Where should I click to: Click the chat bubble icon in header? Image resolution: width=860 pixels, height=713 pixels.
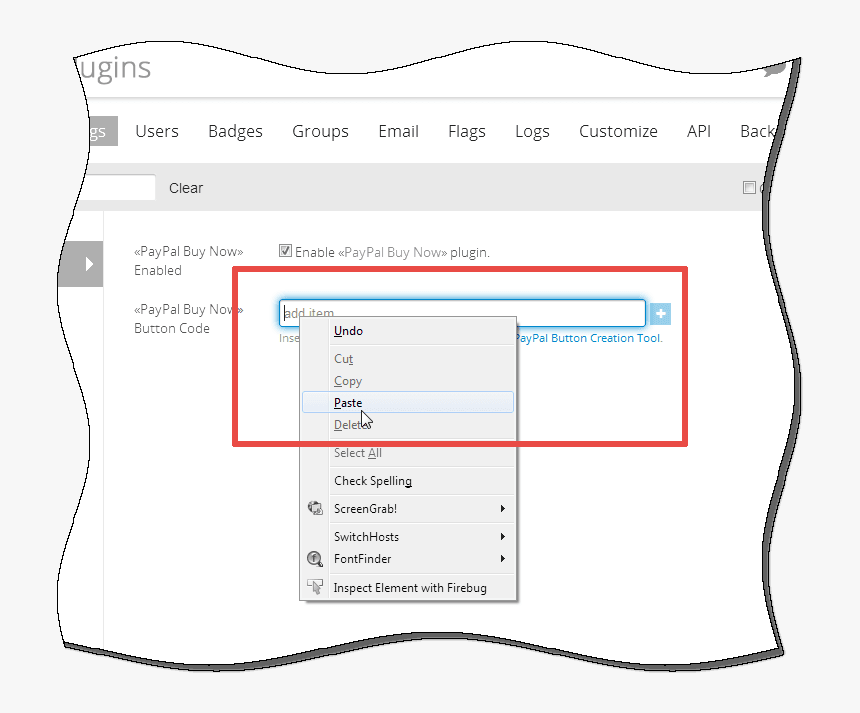click(x=774, y=70)
